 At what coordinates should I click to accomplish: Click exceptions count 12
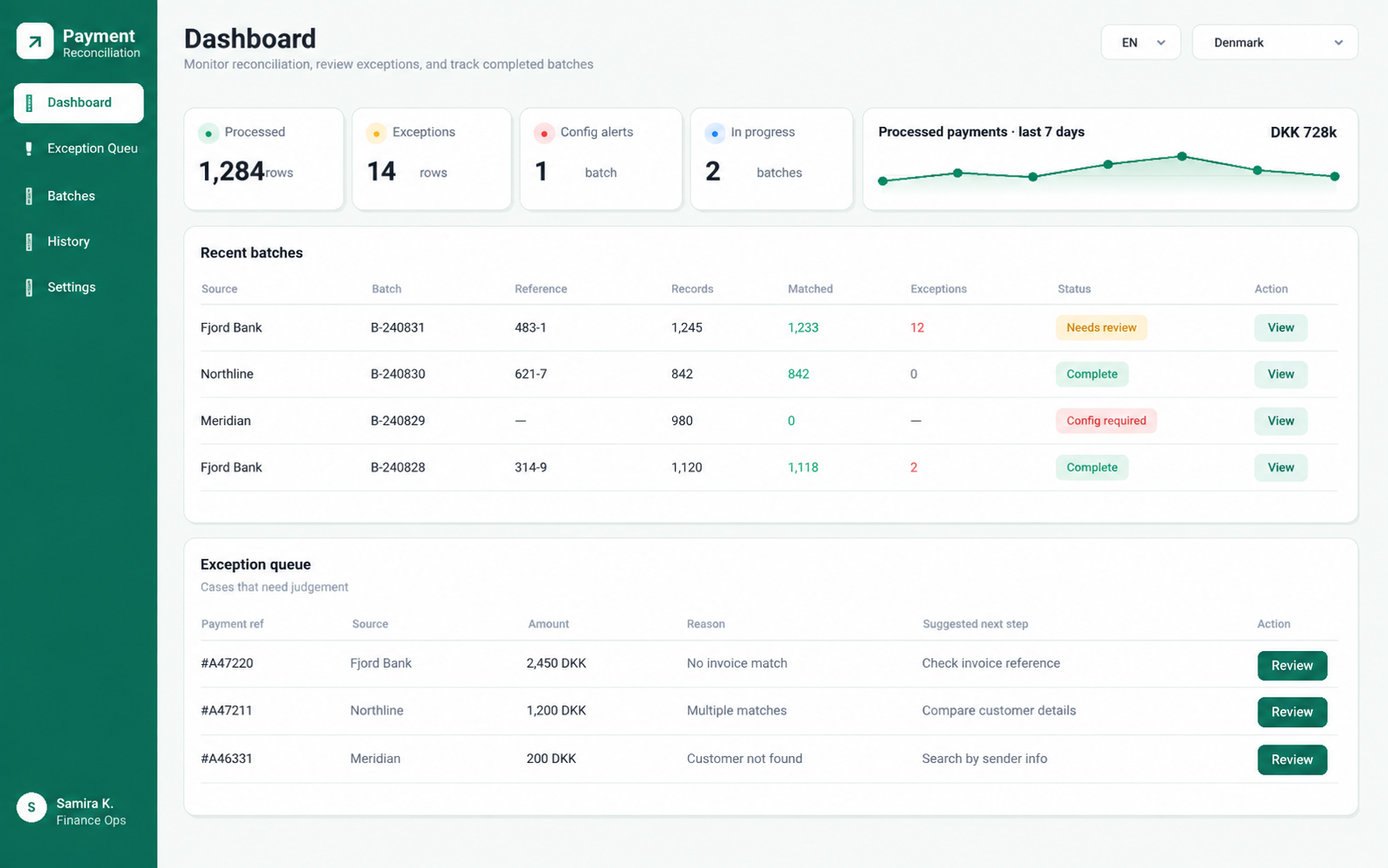[917, 327]
